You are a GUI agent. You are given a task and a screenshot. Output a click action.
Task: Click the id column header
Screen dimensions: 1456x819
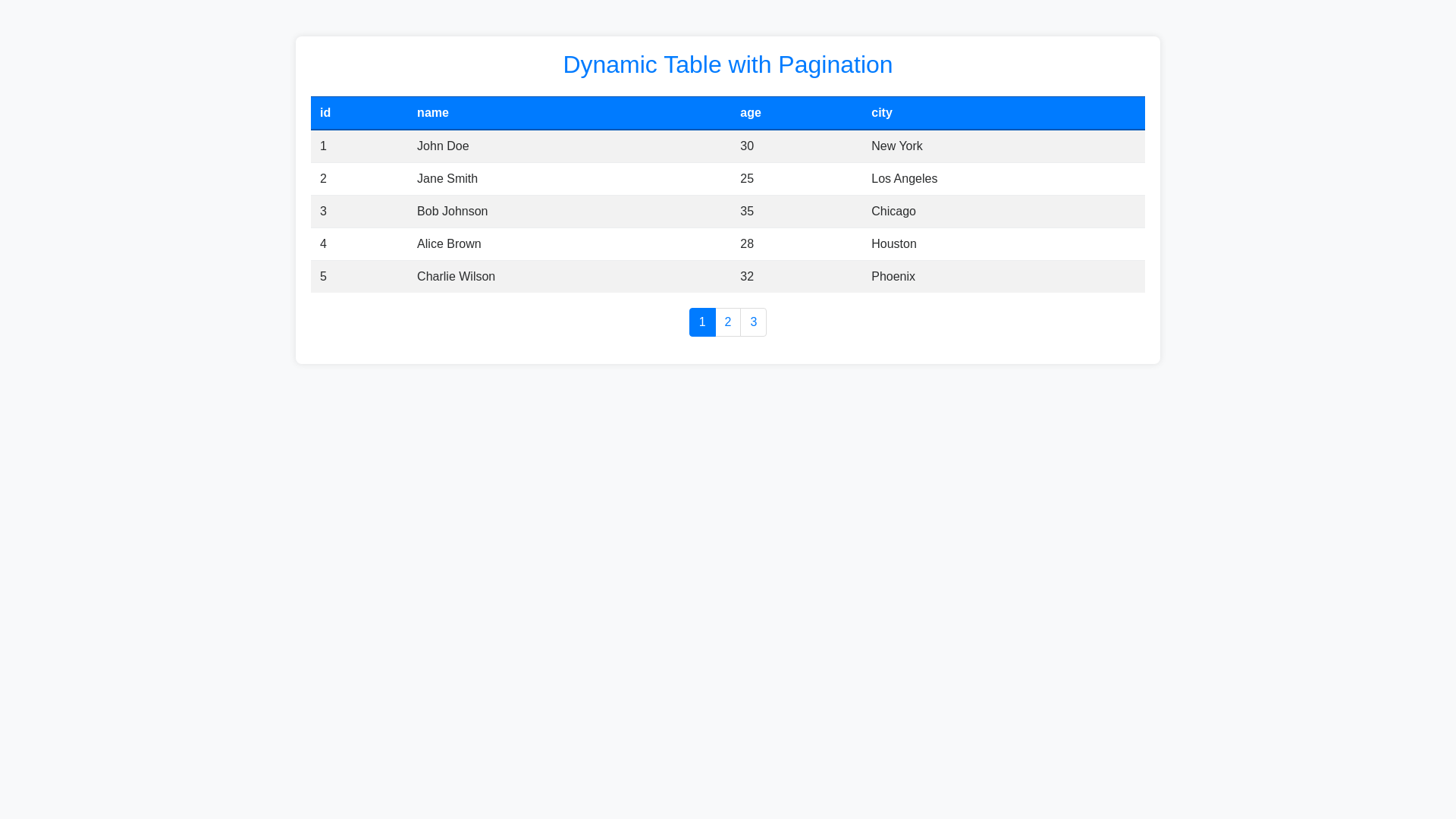[359, 113]
